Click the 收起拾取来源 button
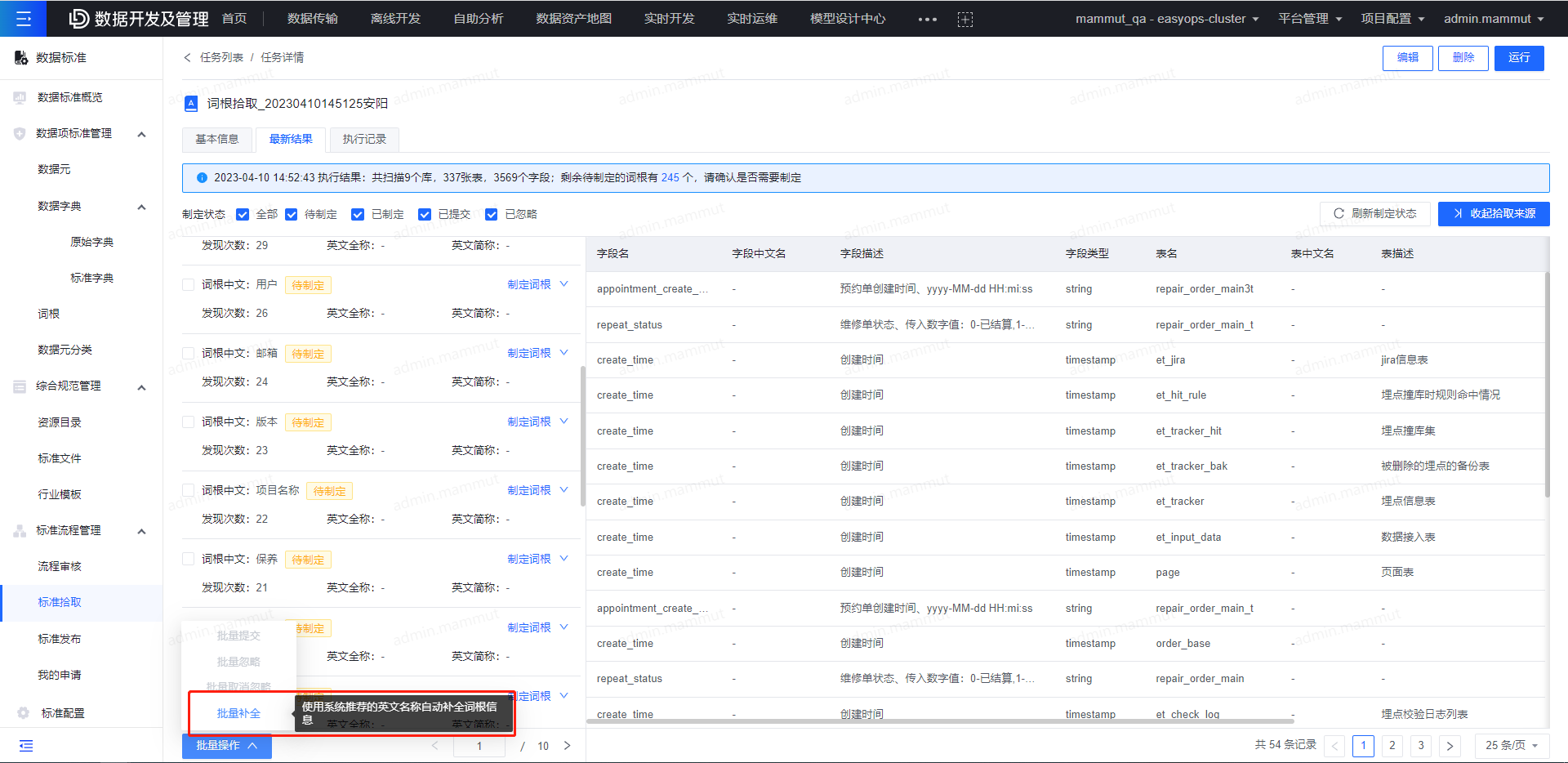The image size is (1568, 763). tap(1494, 214)
